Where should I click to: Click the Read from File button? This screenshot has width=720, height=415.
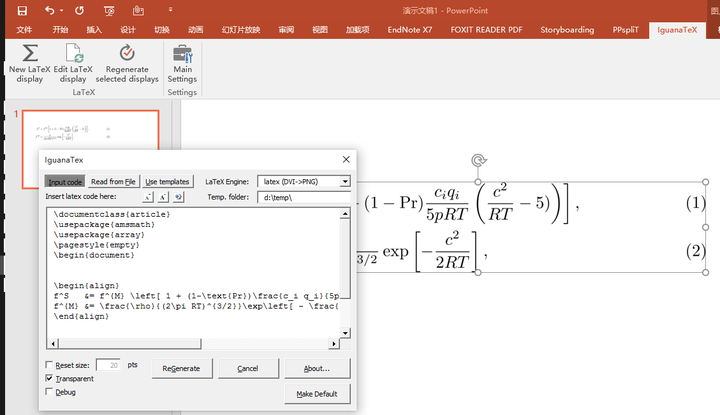tap(113, 182)
